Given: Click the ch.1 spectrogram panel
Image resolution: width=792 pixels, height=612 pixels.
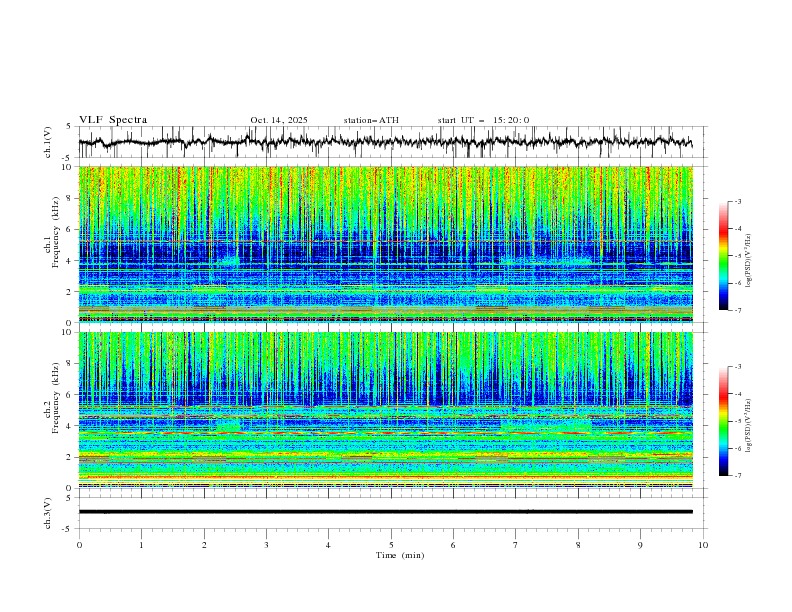Looking at the screenshot, I should (x=385, y=244).
